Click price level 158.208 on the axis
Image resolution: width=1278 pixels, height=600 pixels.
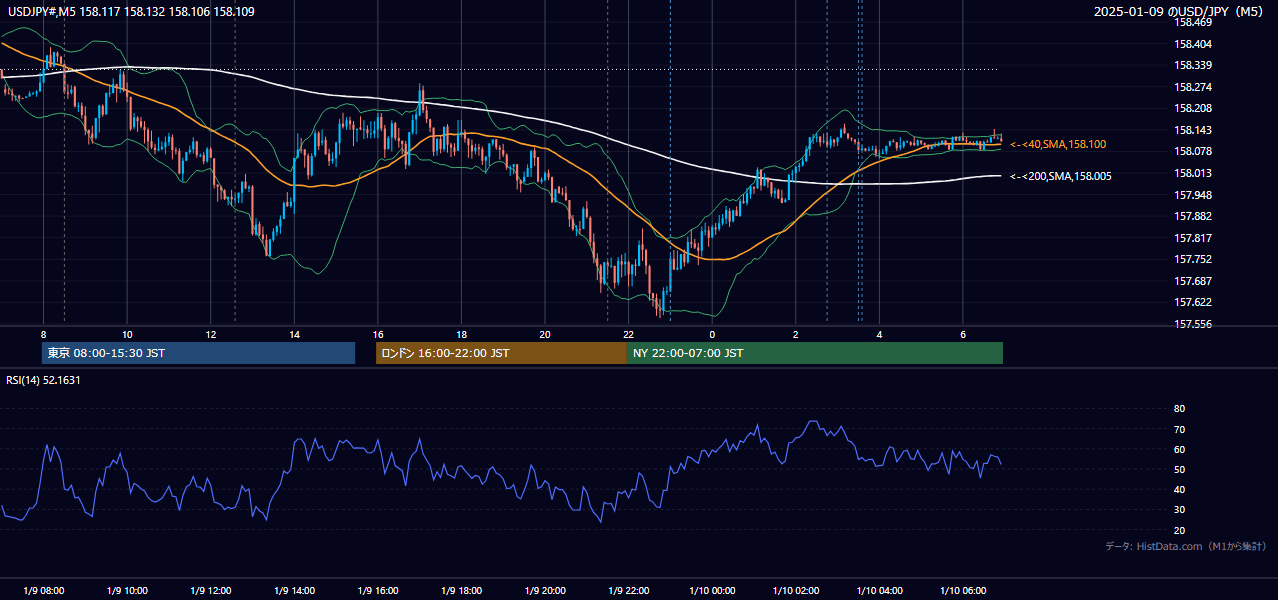1192,108
